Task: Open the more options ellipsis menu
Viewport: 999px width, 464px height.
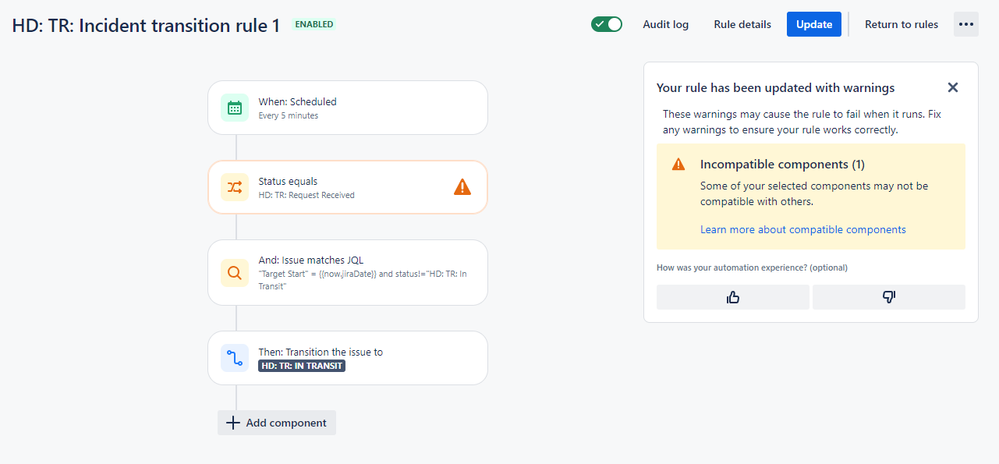Action: (966, 24)
